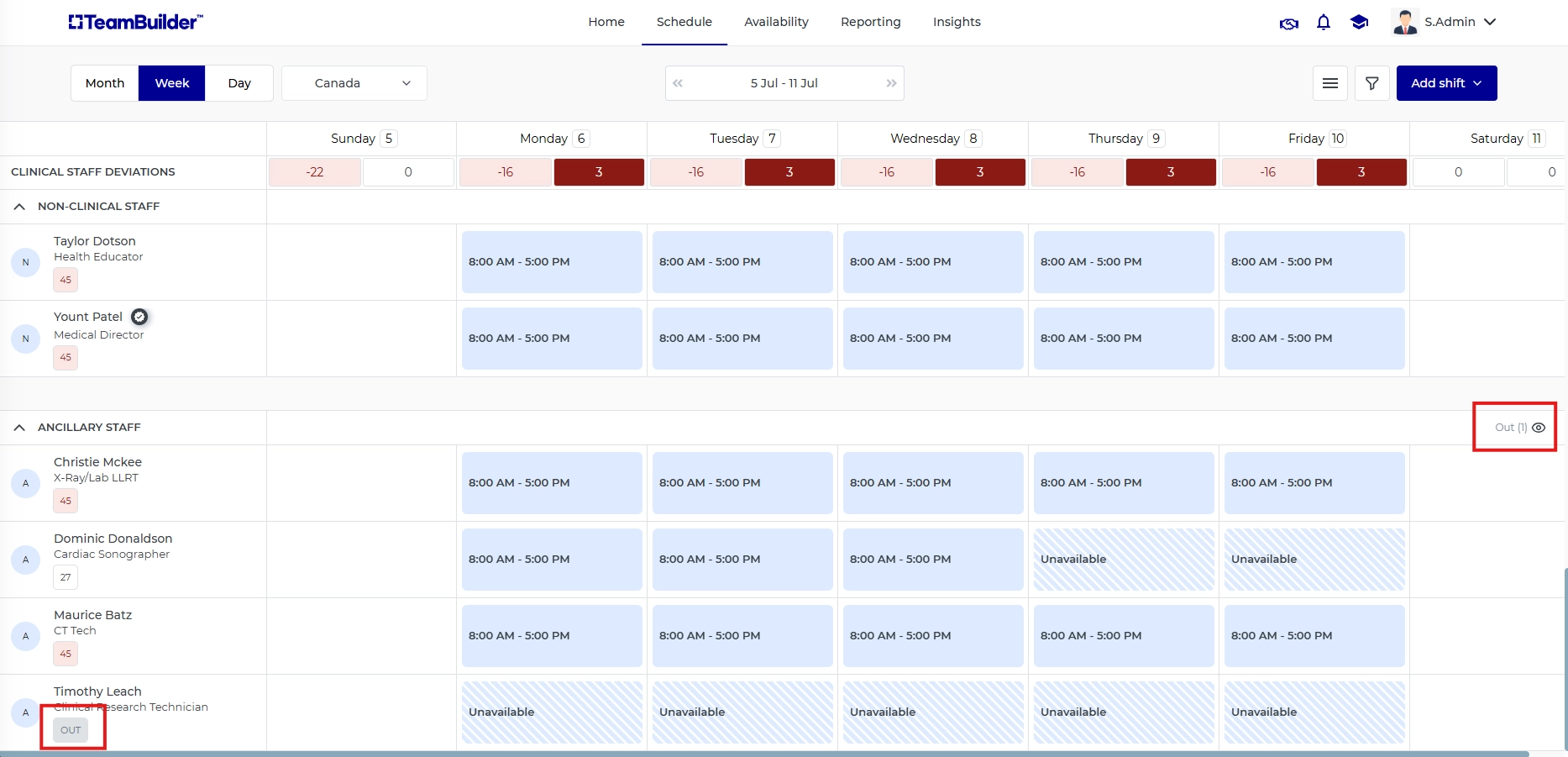This screenshot has width=1568, height=757.
Task: Click Sunday -22 deviation cell
Action: tap(315, 172)
